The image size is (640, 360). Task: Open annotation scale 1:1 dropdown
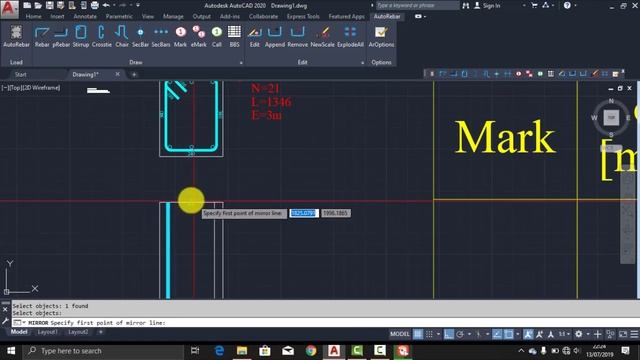pos(564,334)
